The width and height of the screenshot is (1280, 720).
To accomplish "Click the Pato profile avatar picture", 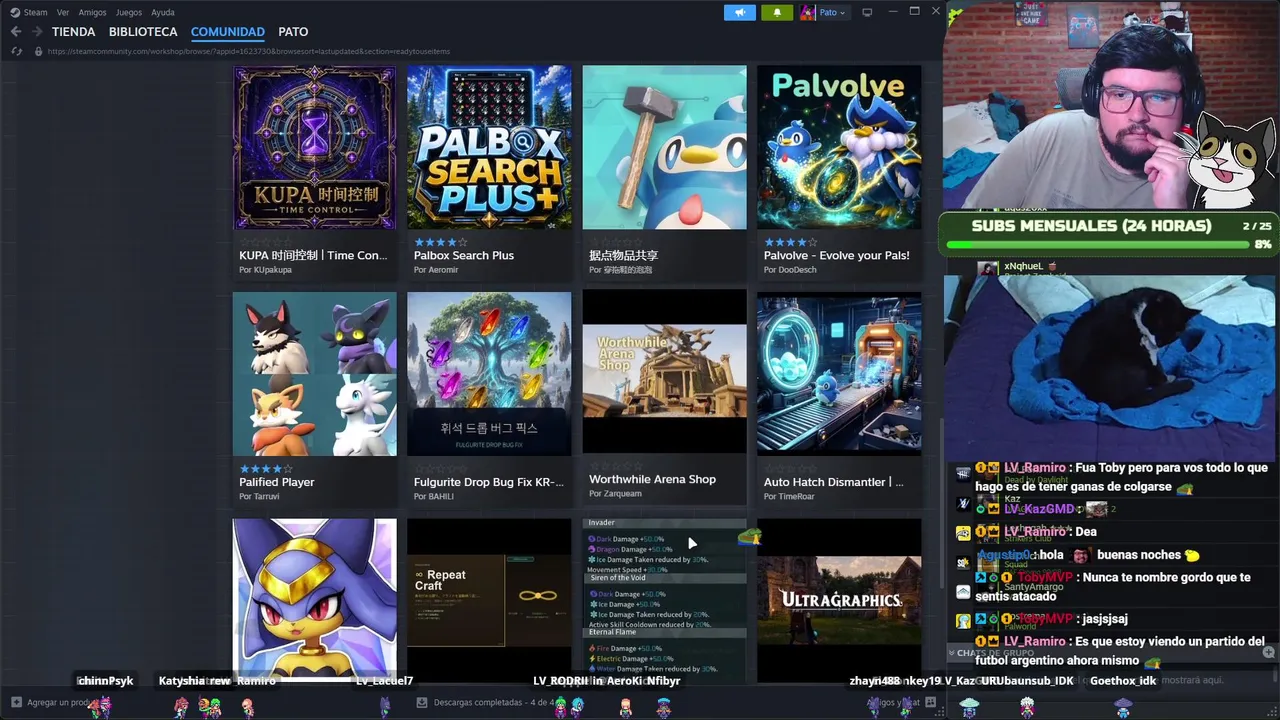I will [807, 12].
